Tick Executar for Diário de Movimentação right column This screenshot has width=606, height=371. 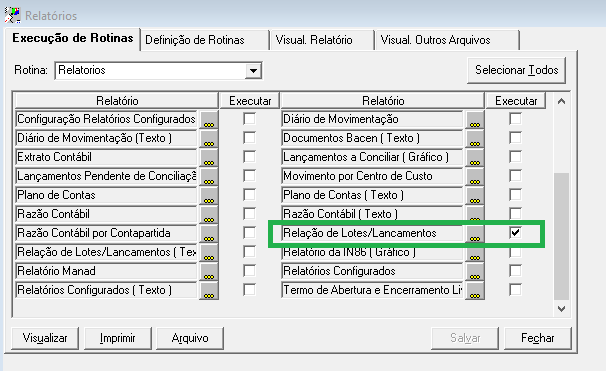[515, 118]
